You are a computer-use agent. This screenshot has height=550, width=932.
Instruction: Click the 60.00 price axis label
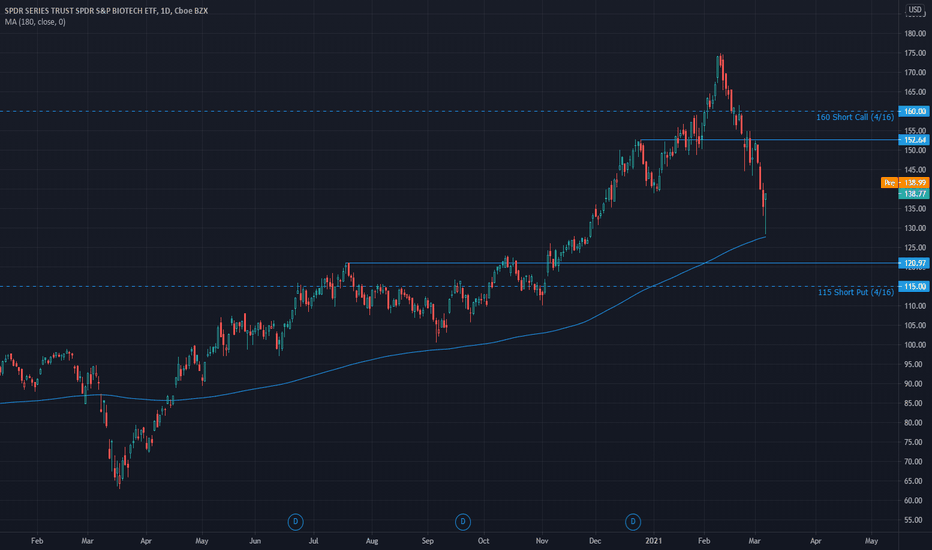point(915,501)
